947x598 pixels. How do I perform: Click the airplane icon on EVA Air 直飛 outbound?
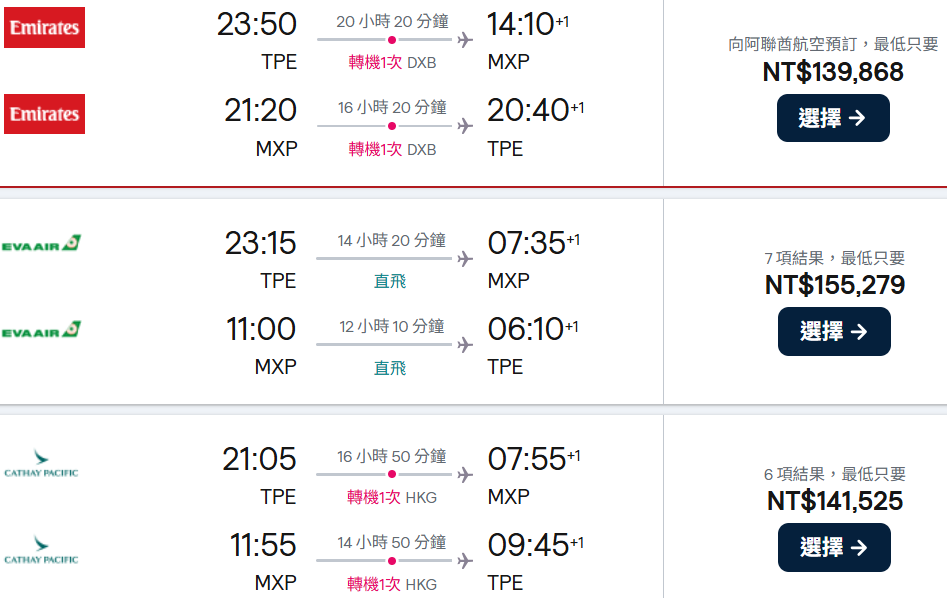pos(464,259)
